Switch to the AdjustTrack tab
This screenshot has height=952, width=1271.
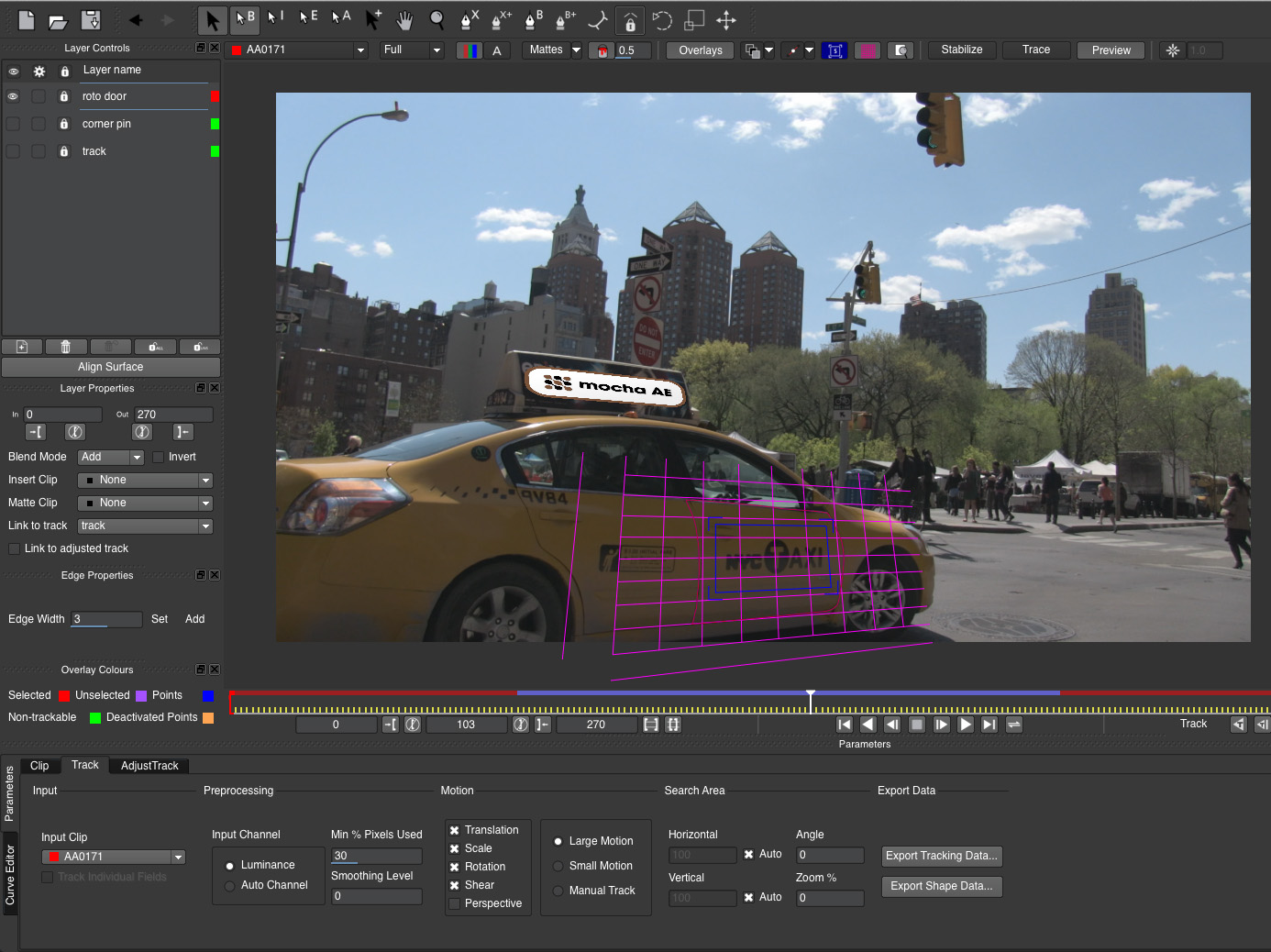[x=149, y=766]
